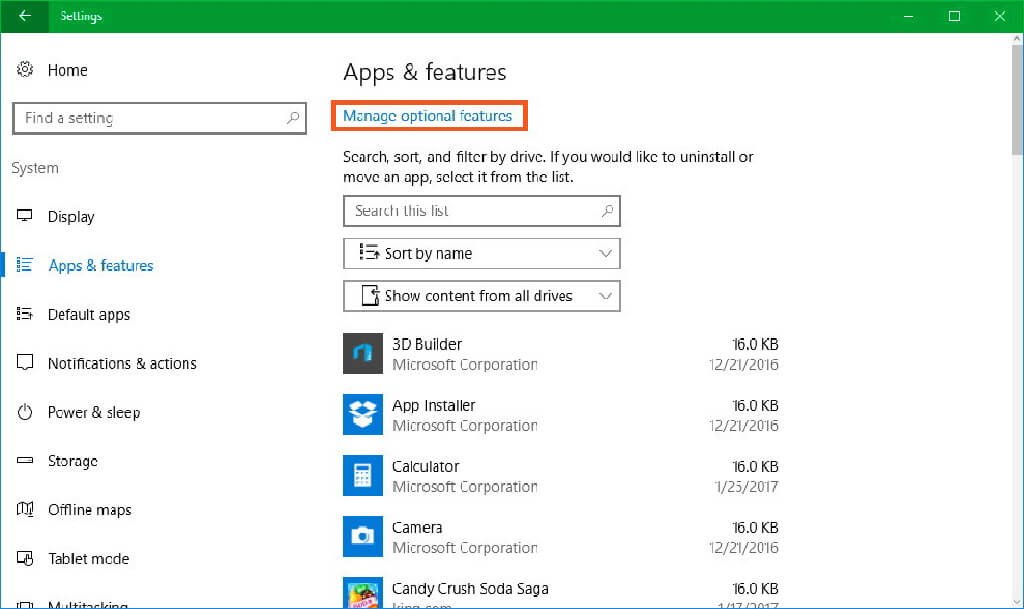Click the Candy Crush Soda Saga icon
Image resolution: width=1024 pixels, height=609 pixels.
click(363, 593)
